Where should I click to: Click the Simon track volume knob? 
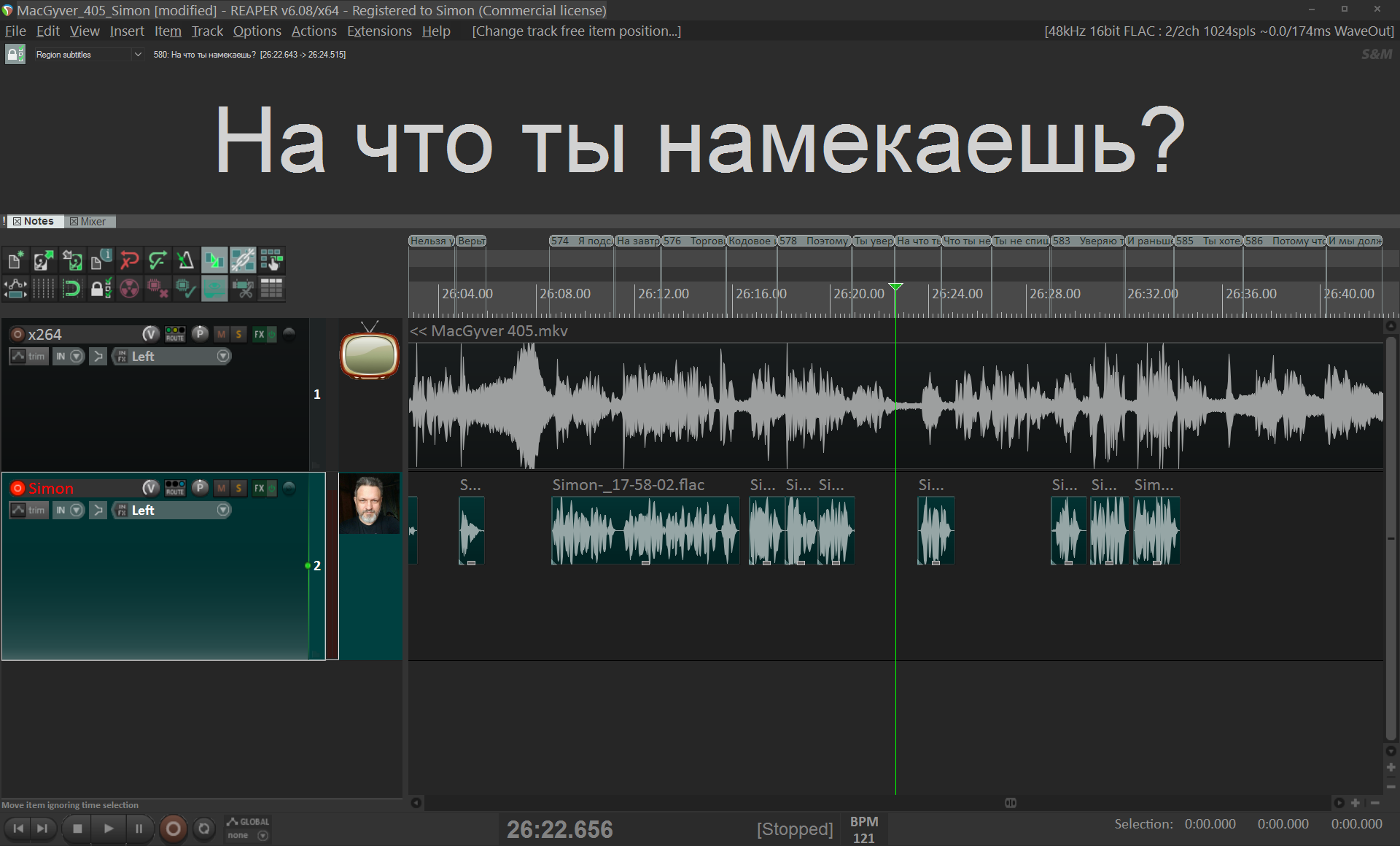click(150, 488)
